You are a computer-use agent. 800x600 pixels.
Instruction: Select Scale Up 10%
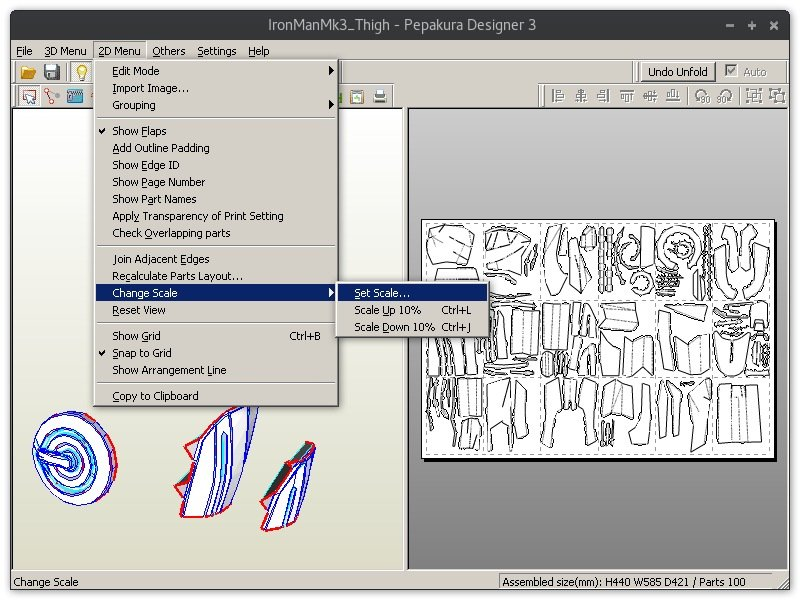(412, 310)
